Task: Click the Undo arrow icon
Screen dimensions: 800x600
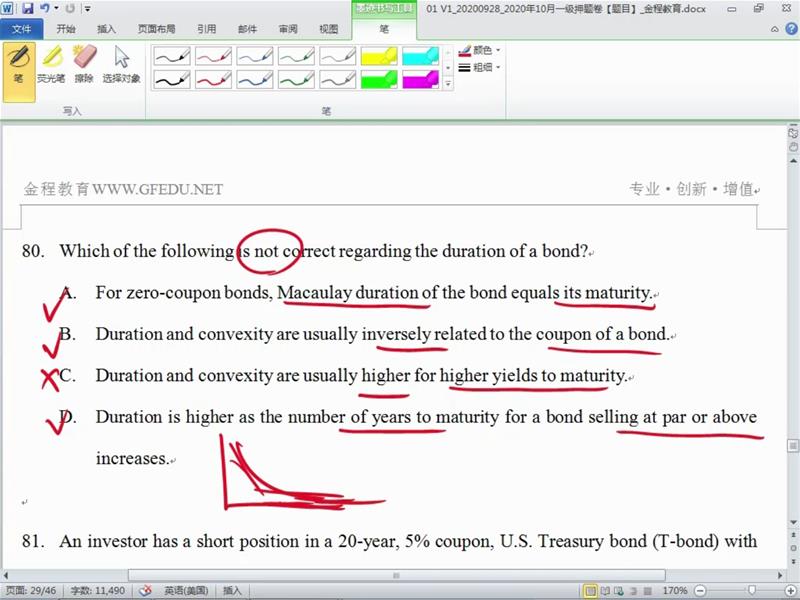Action: [45, 8]
